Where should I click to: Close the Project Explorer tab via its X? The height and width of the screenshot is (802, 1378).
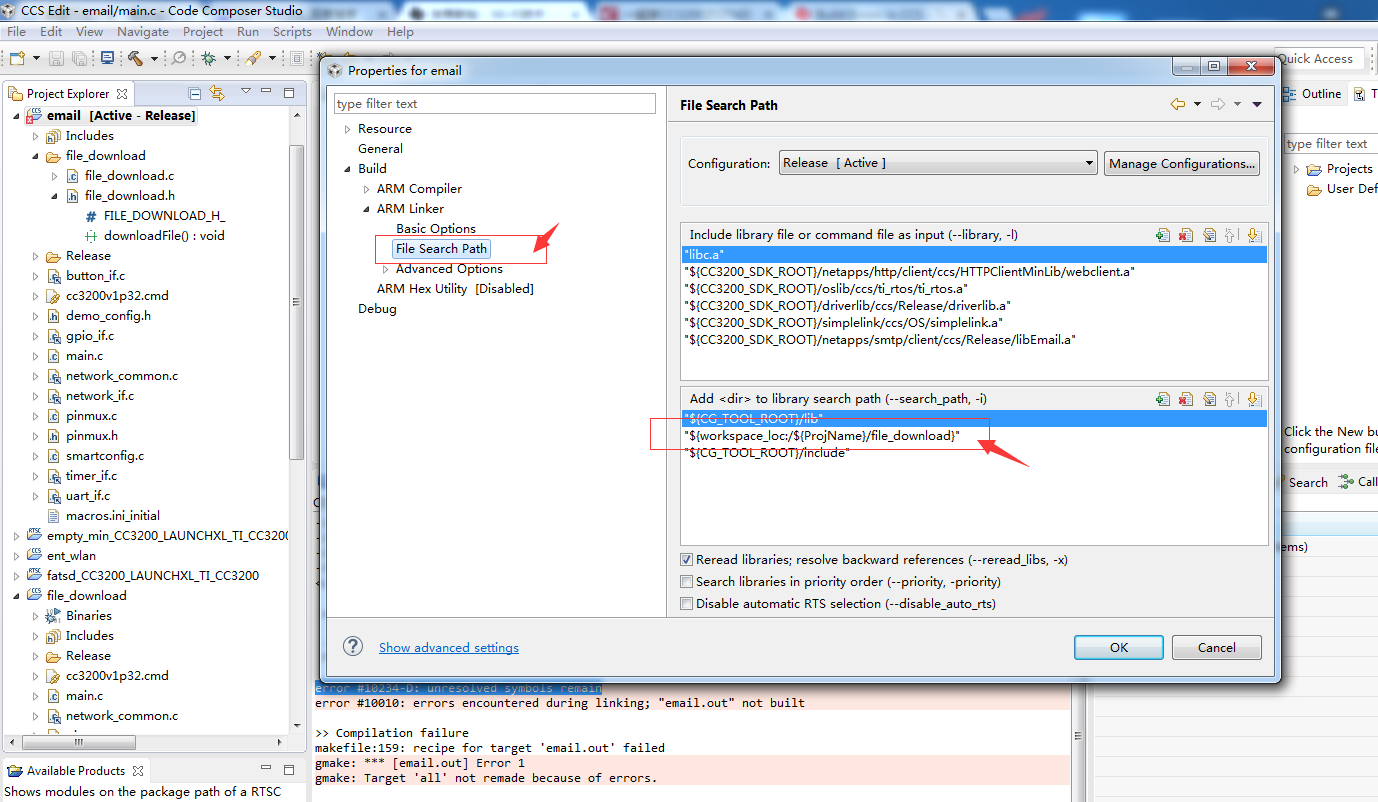click(122, 94)
